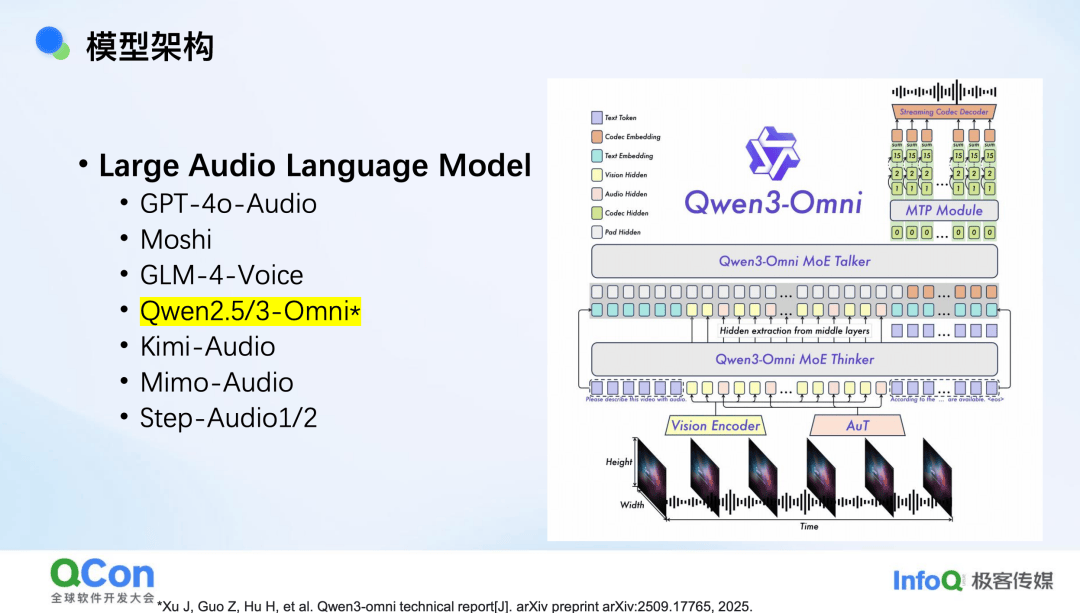Click the InfoQ logo
The image size is (1080, 613).
(927, 581)
